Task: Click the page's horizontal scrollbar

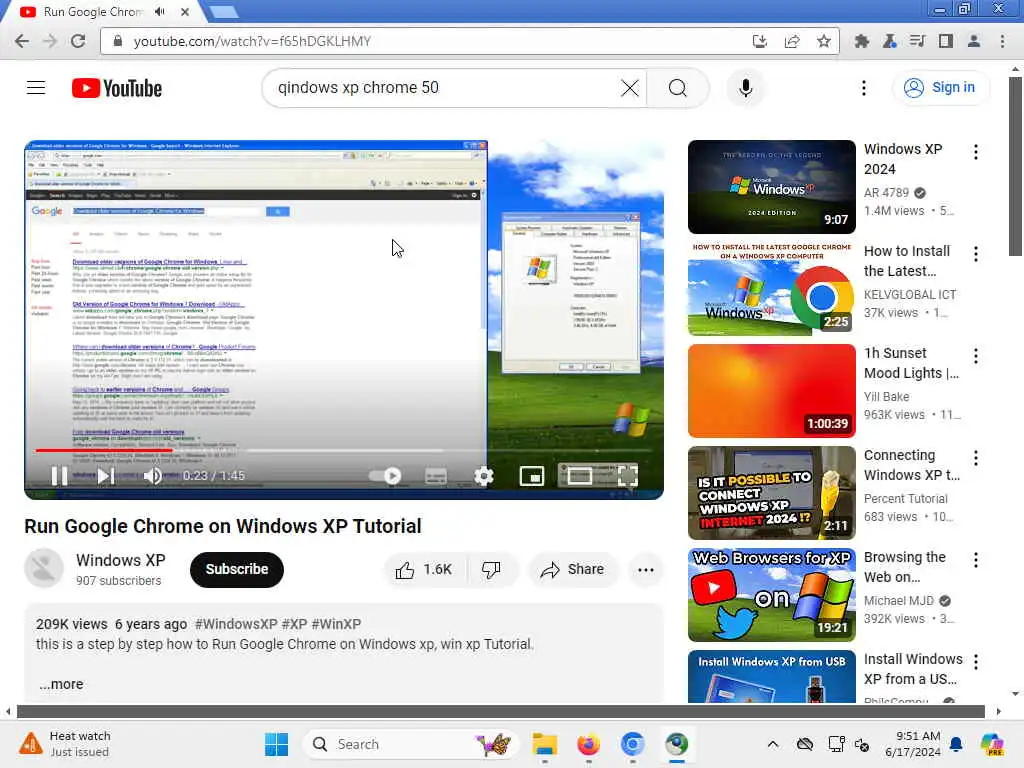Action: point(500,711)
